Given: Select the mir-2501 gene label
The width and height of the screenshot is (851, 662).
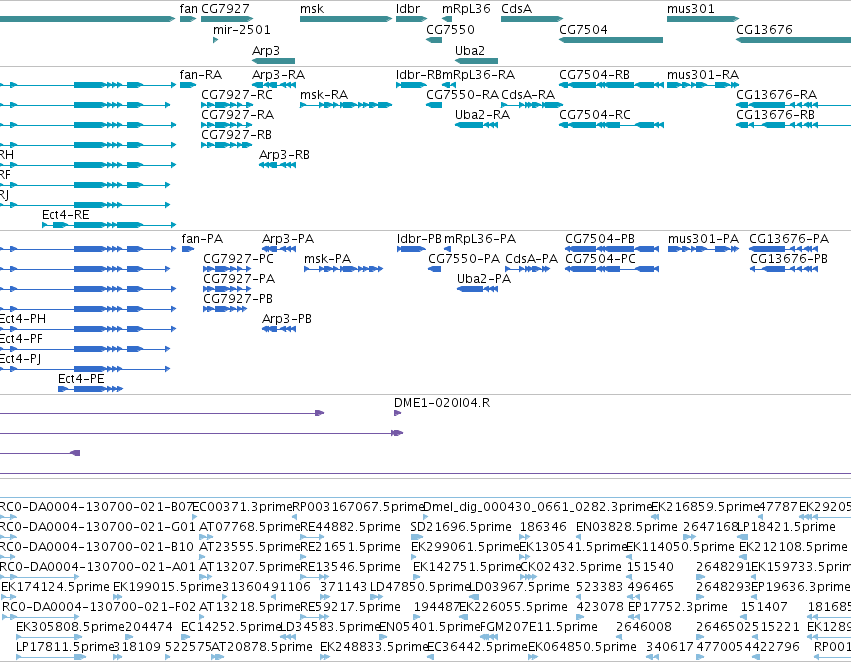Looking at the screenshot, I should (x=242, y=29).
